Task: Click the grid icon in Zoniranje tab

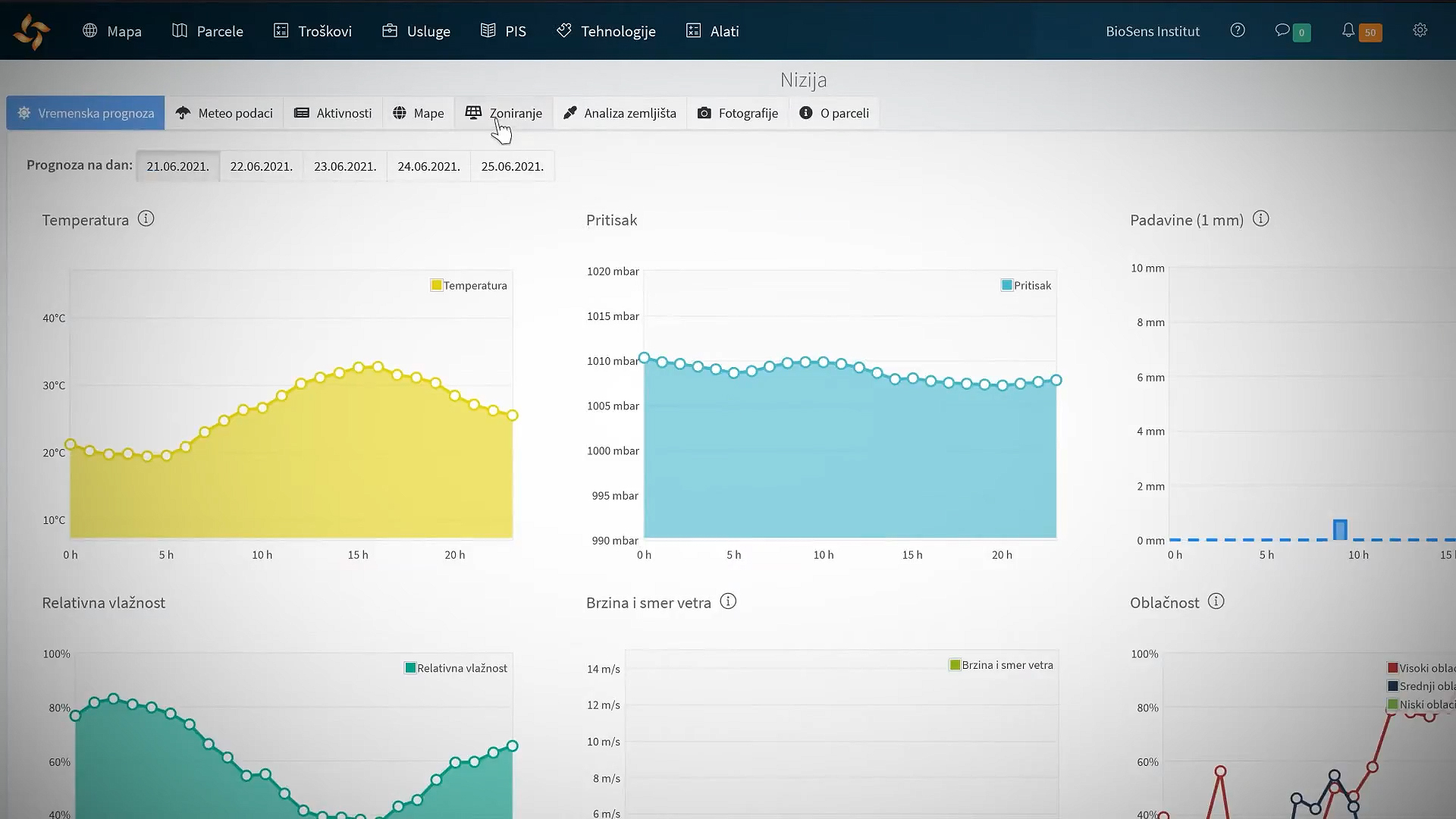Action: pyautogui.click(x=473, y=112)
